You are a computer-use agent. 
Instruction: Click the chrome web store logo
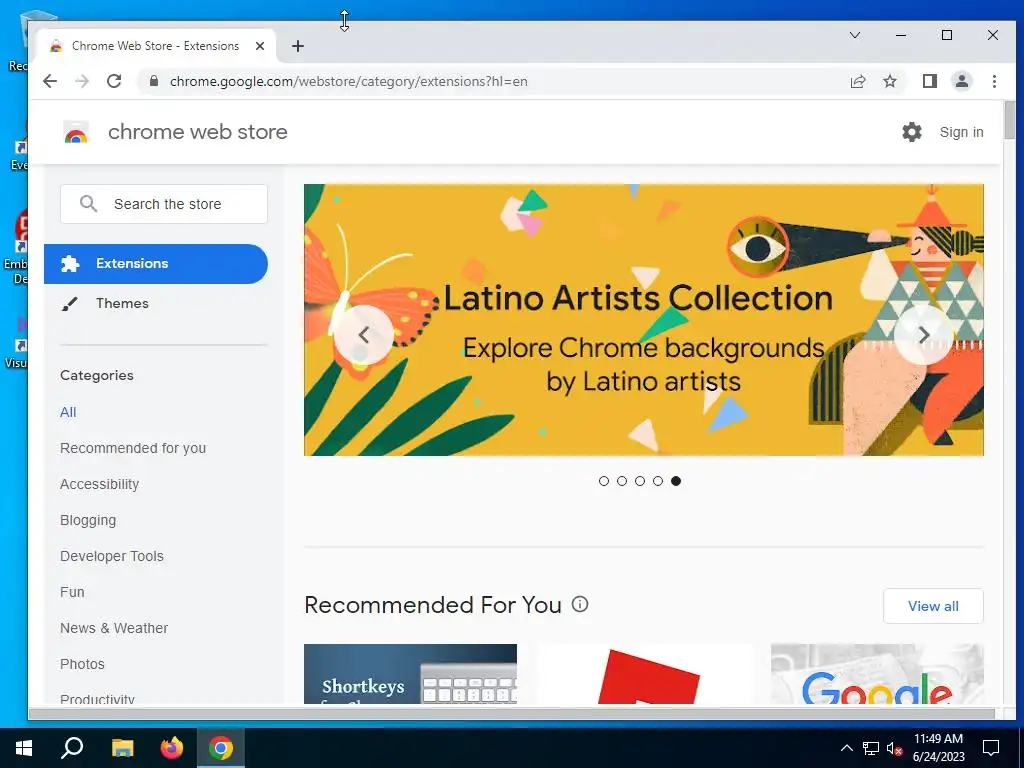coord(76,133)
